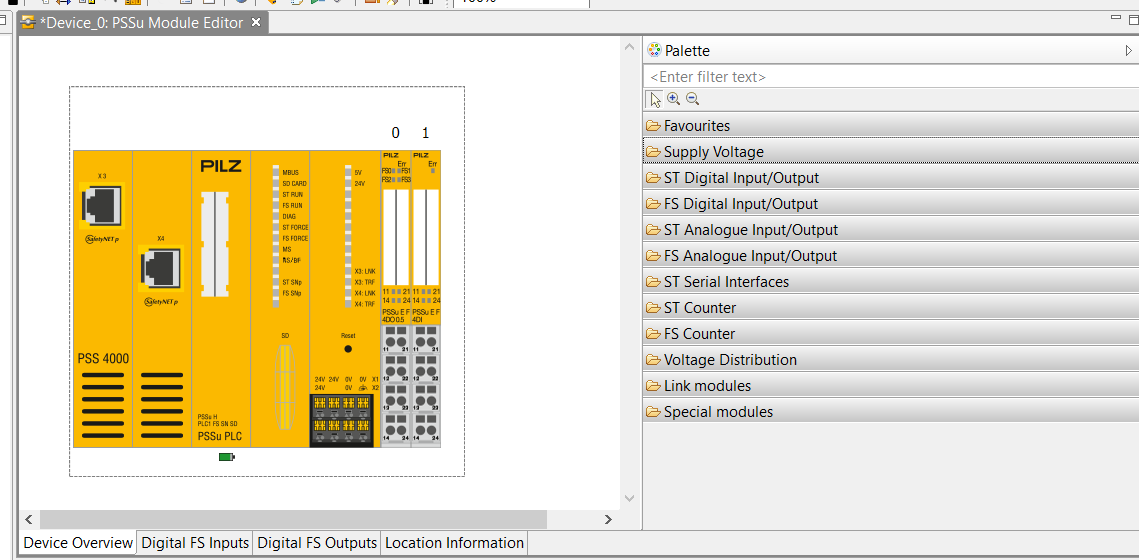Switch to the Device Overview tab

[78, 543]
